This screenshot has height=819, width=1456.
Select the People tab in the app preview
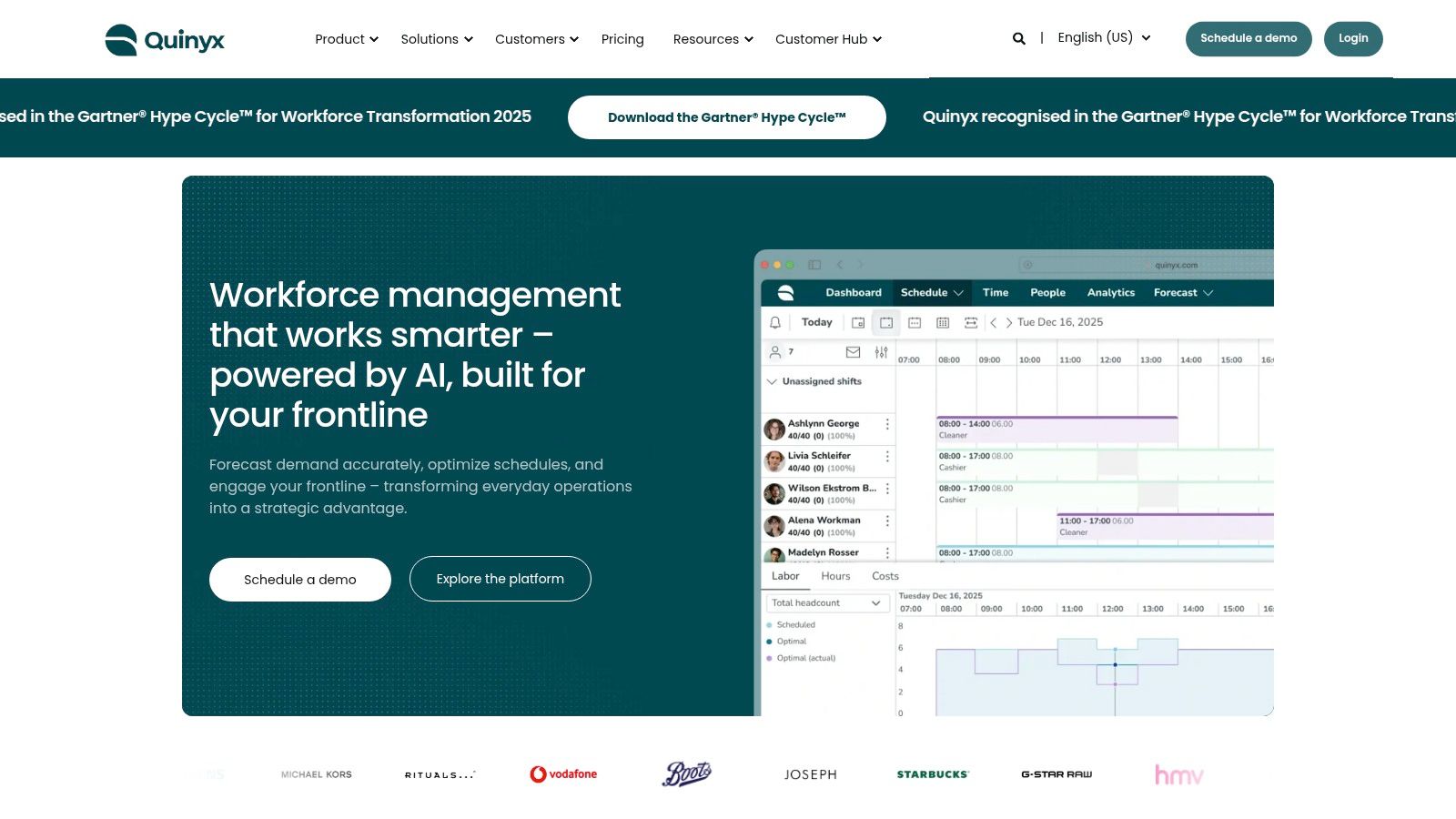pyautogui.click(x=1047, y=293)
